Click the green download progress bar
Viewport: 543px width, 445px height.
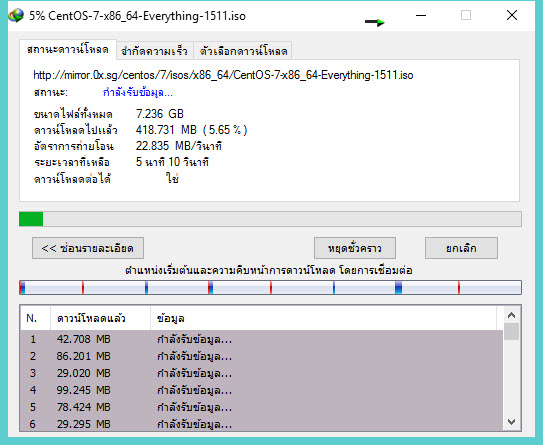pyautogui.click(x=270, y=219)
